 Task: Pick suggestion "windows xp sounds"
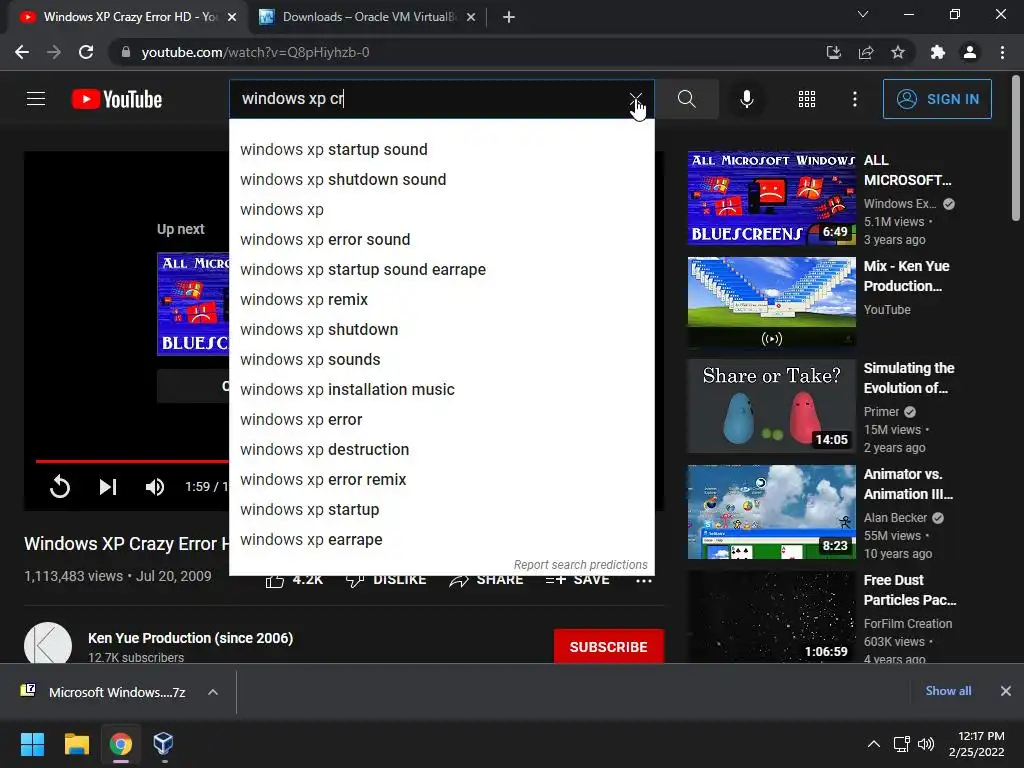[441, 360]
